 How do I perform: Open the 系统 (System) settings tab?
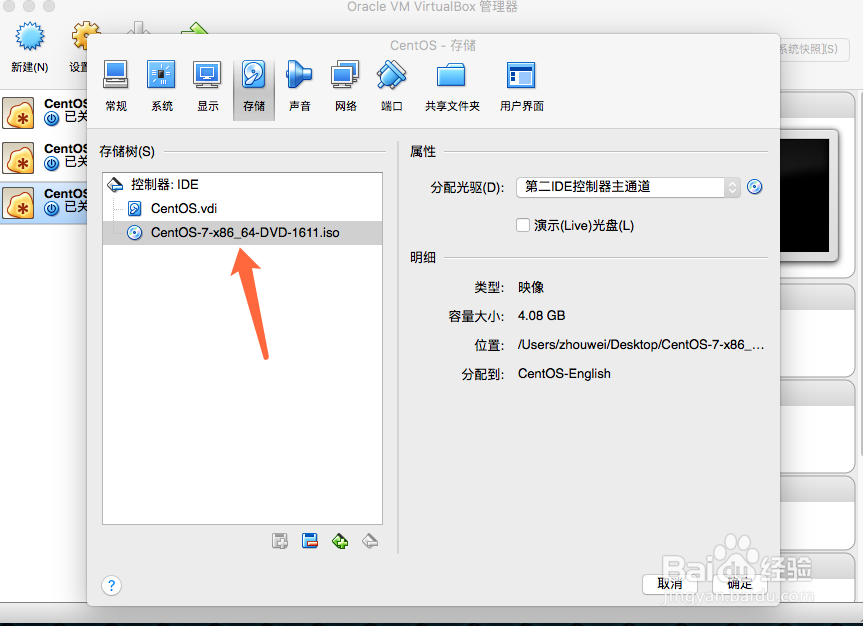pos(161,86)
